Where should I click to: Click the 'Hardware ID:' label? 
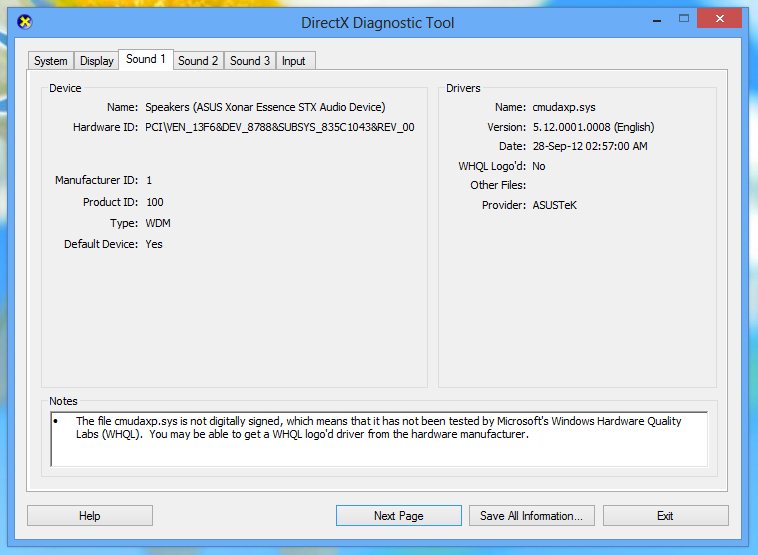(105, 127)
